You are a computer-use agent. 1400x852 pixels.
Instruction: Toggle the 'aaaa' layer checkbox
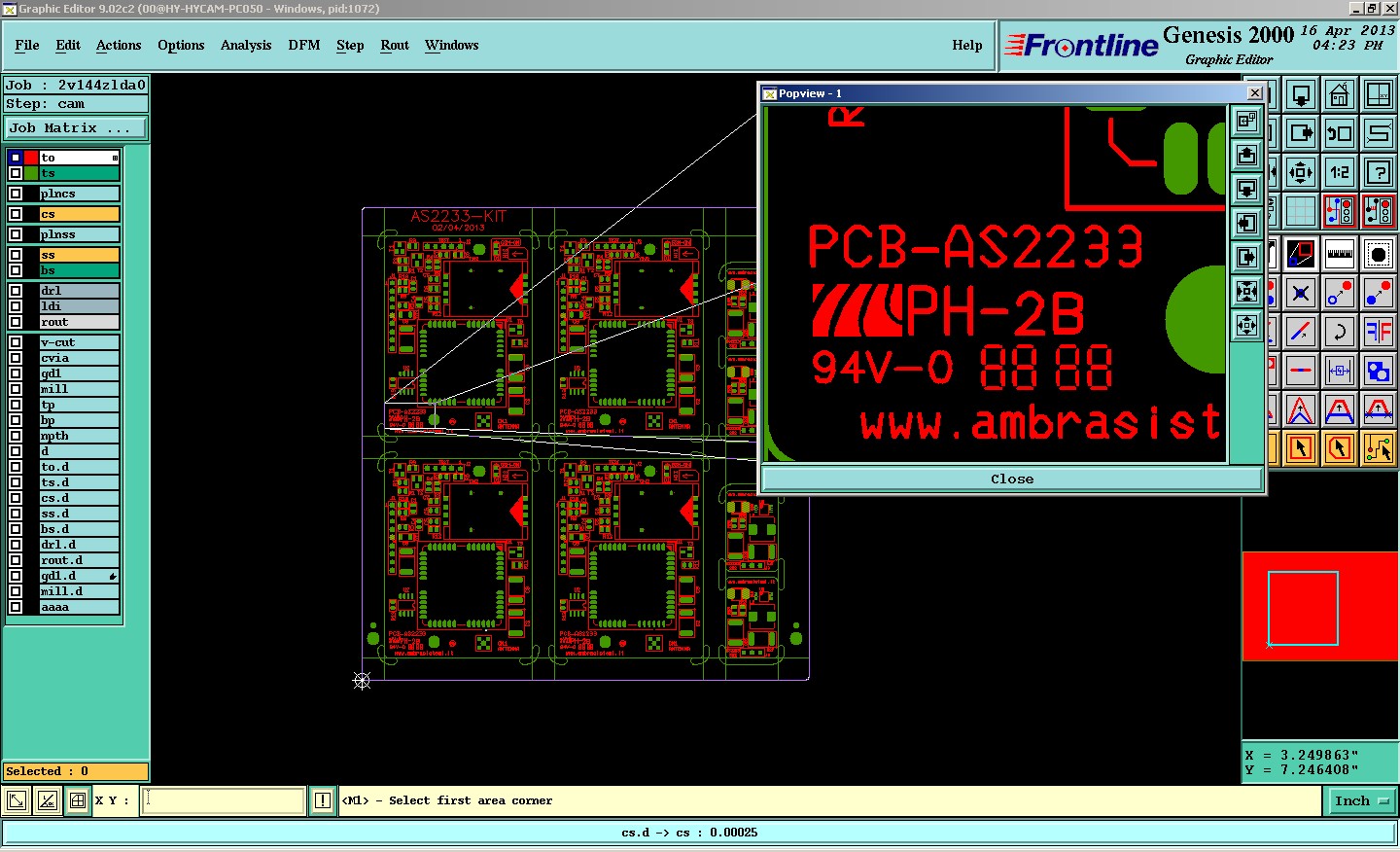16,607
